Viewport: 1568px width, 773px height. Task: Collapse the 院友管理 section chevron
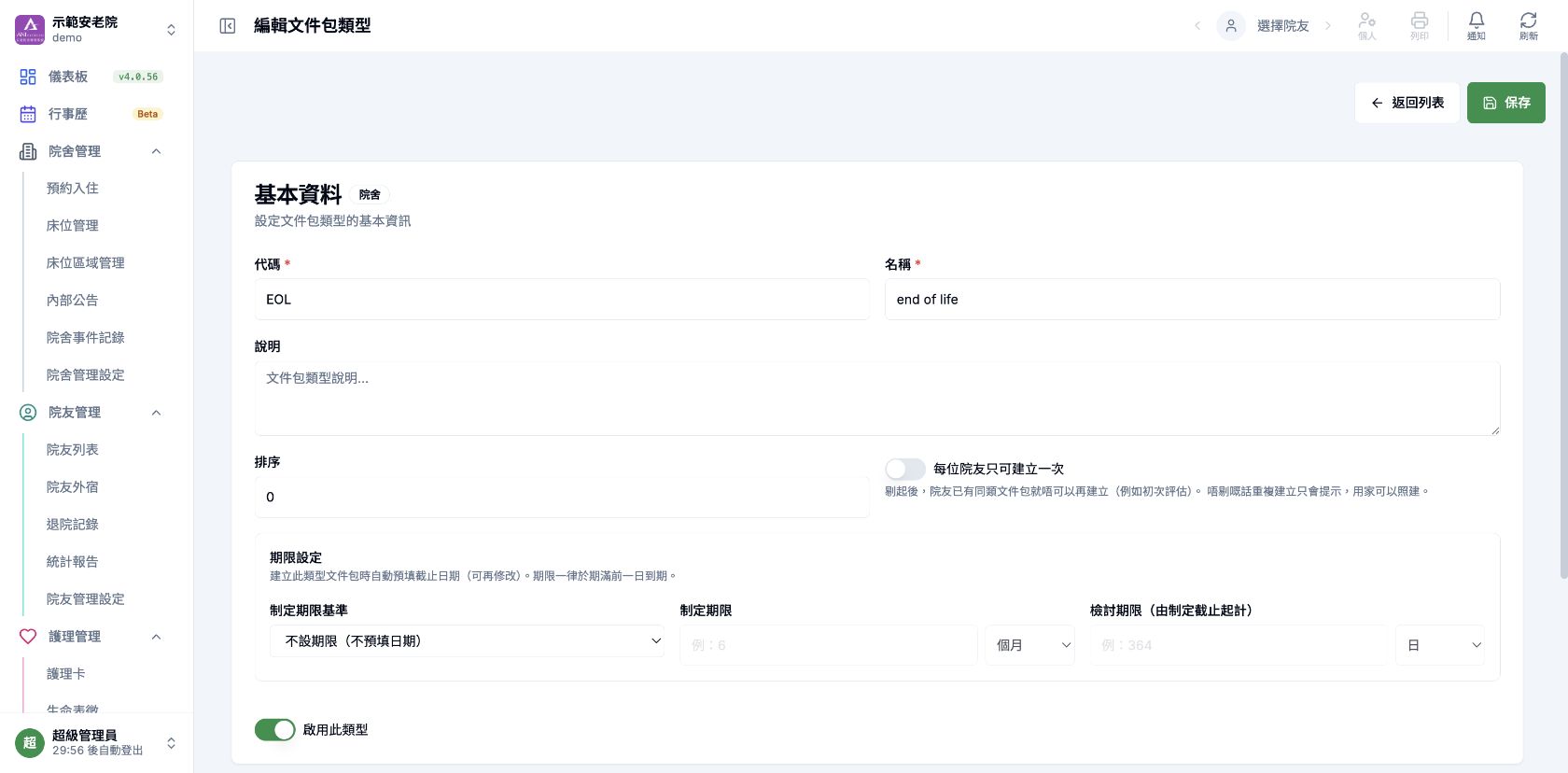(x=156, y=413)
